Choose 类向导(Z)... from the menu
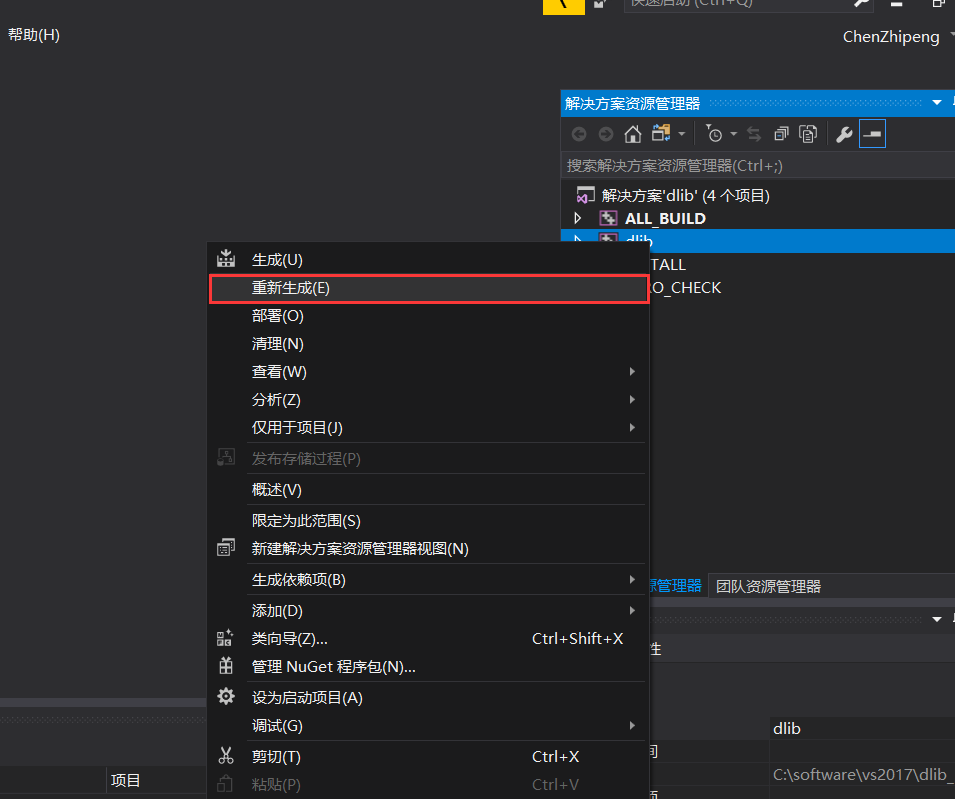955x799 pixels. click(428, 639)
